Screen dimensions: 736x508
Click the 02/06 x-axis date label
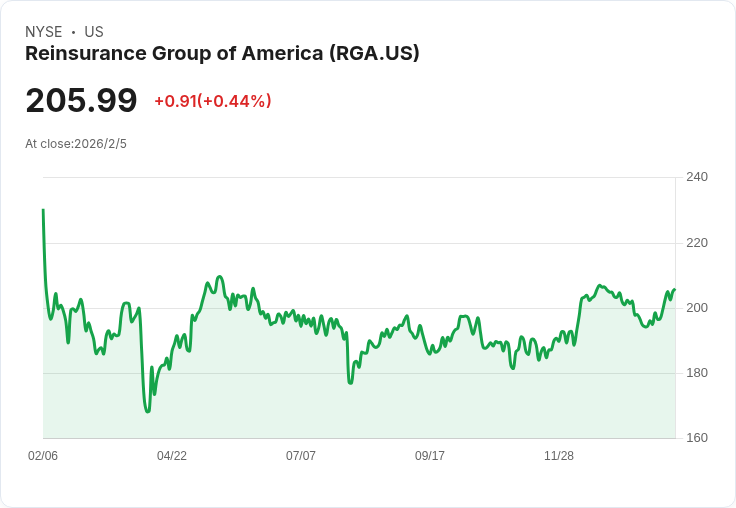43,455
